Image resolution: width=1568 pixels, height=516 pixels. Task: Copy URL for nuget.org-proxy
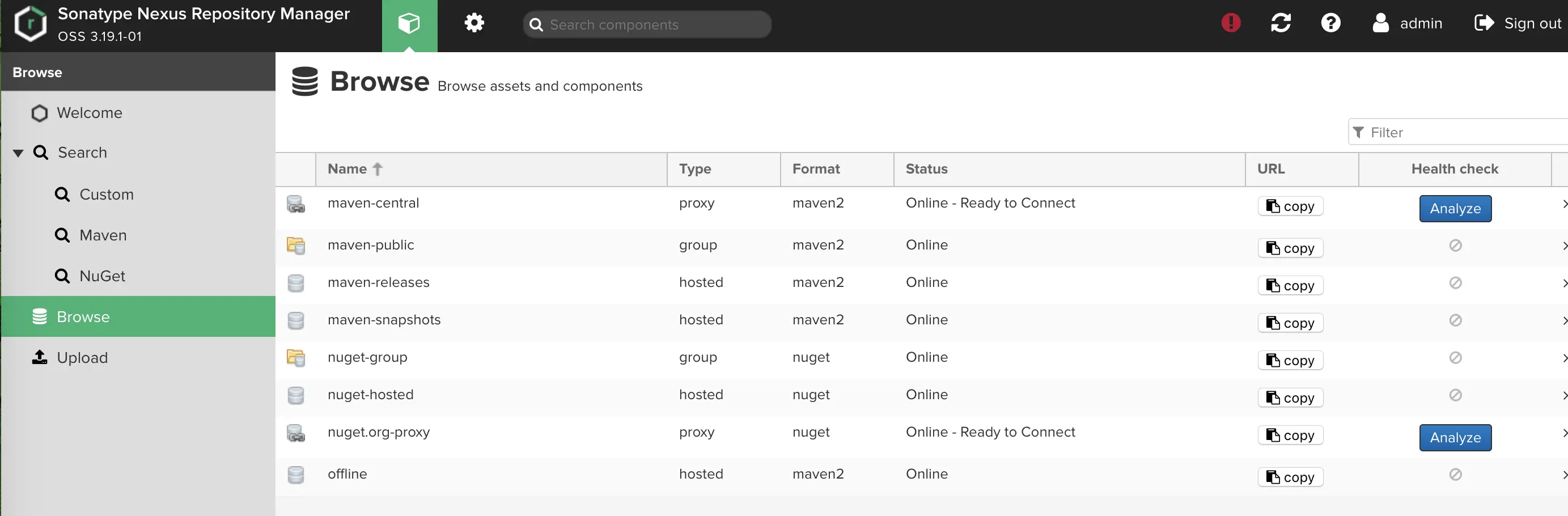tap(1290, 435)
